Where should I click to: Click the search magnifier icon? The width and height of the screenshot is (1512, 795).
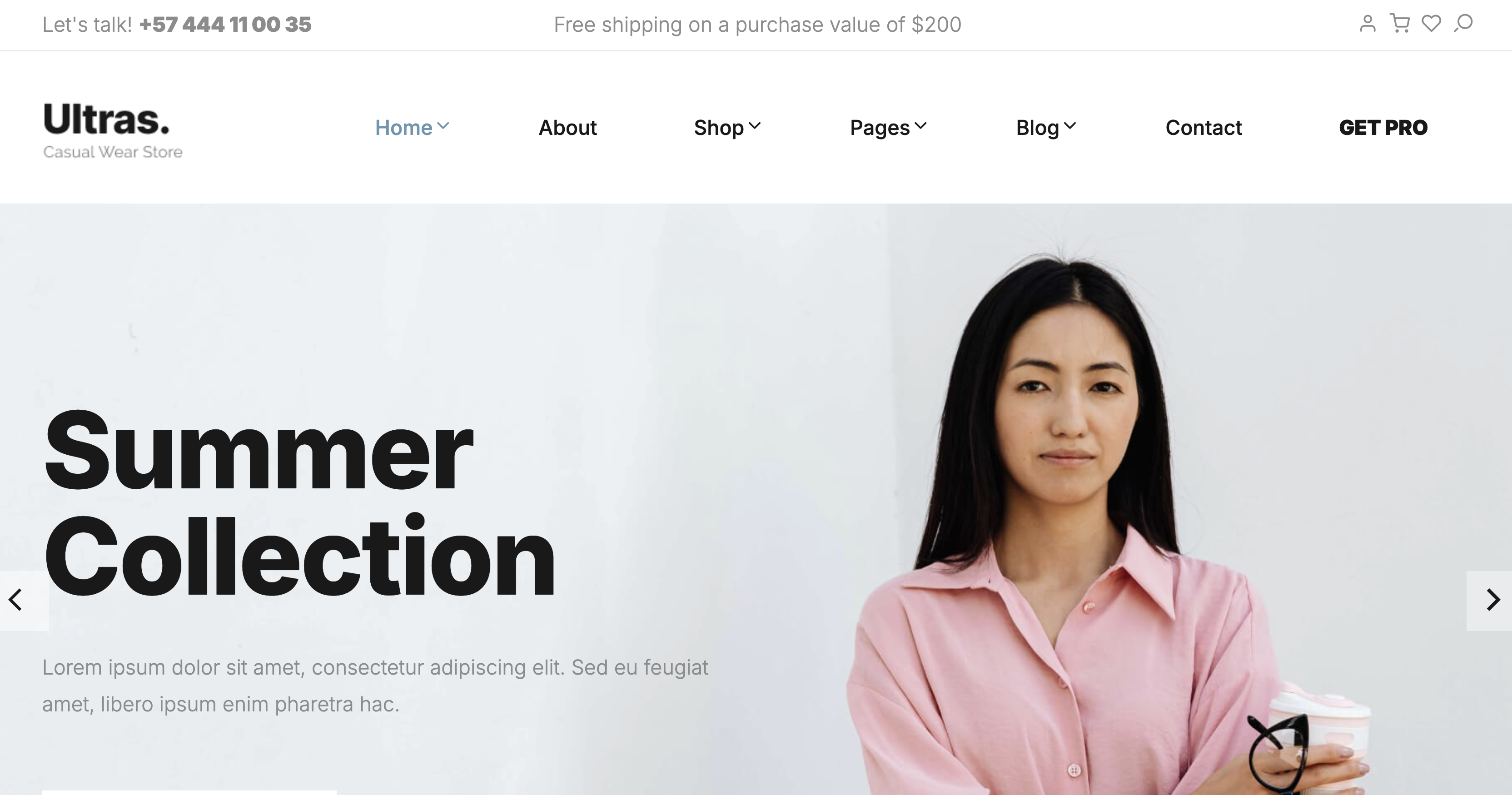[x=1463, y=24]
